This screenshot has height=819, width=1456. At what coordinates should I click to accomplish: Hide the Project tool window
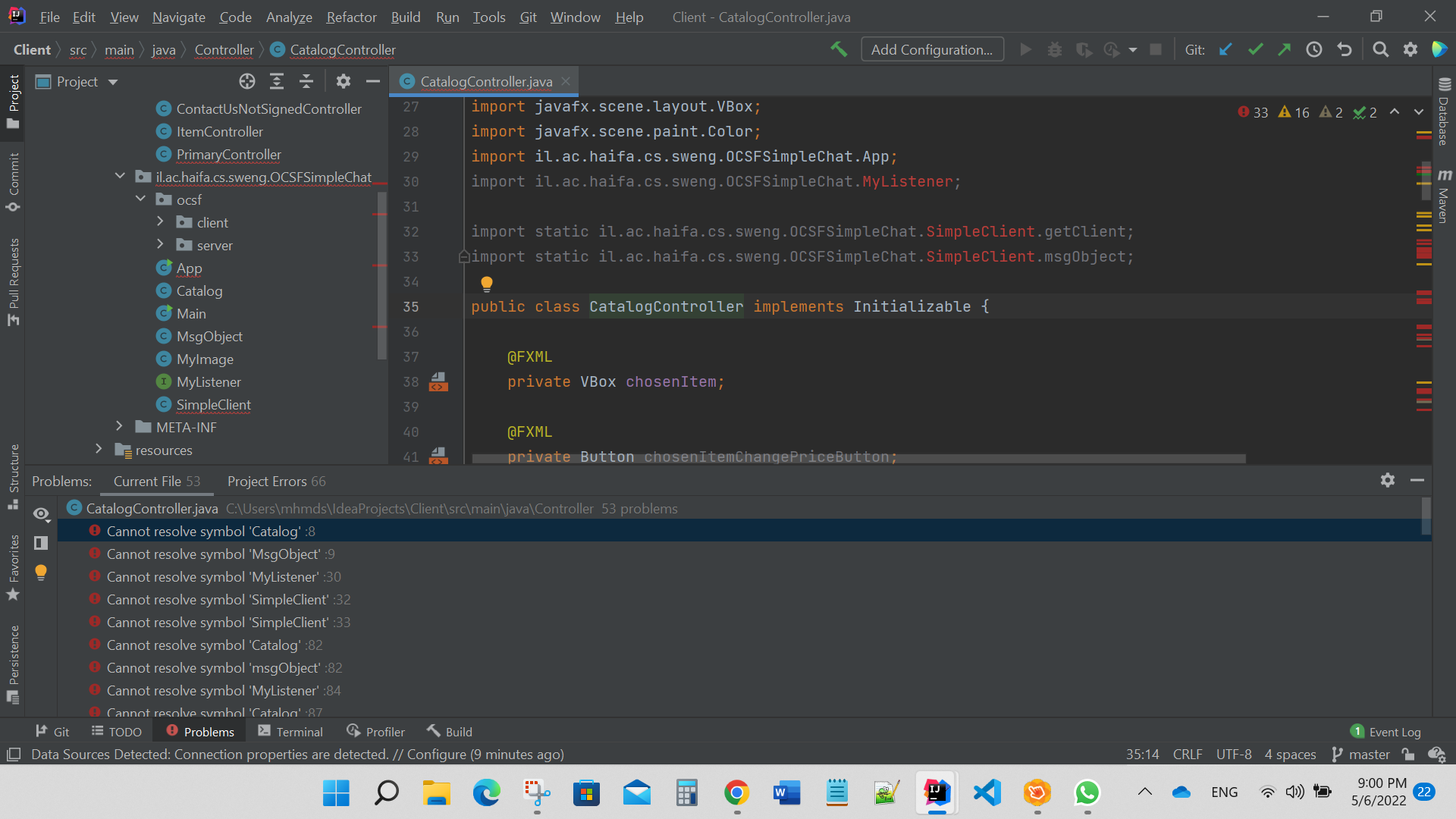click(x=373, y=81)
